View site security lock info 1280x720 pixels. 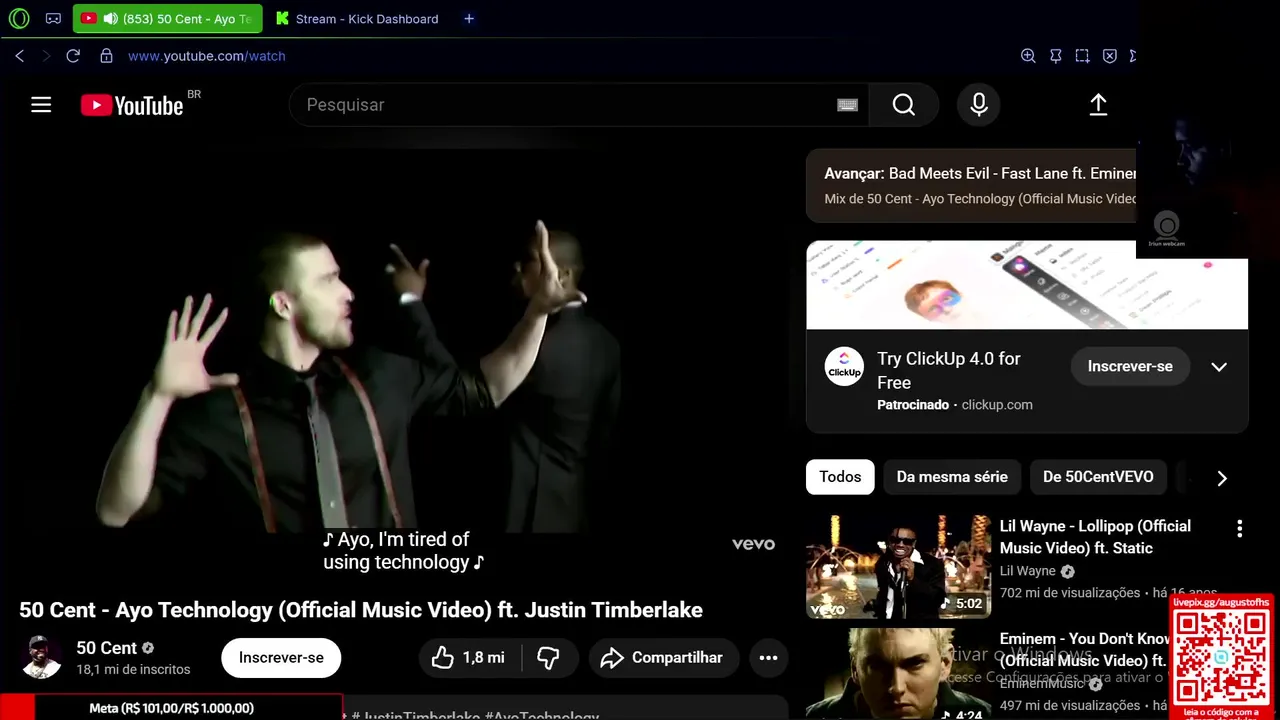(x=106, y=56)
